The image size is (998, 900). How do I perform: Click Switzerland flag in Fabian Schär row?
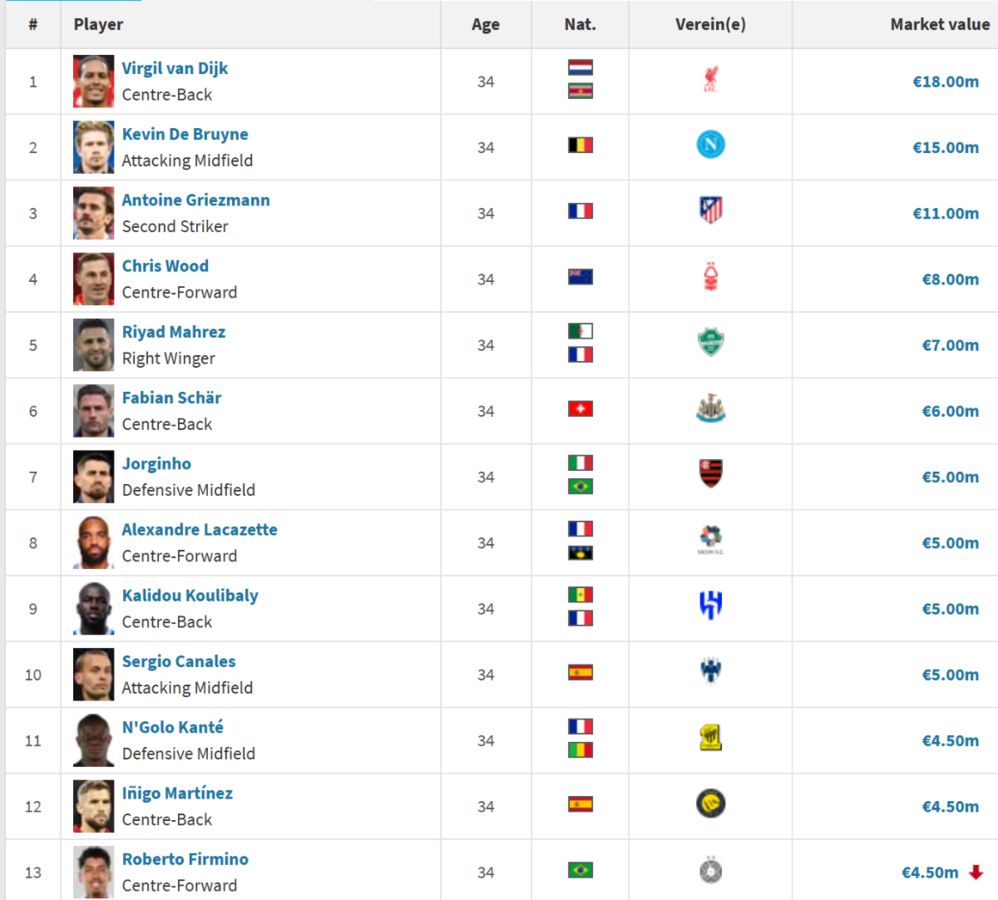580,410
